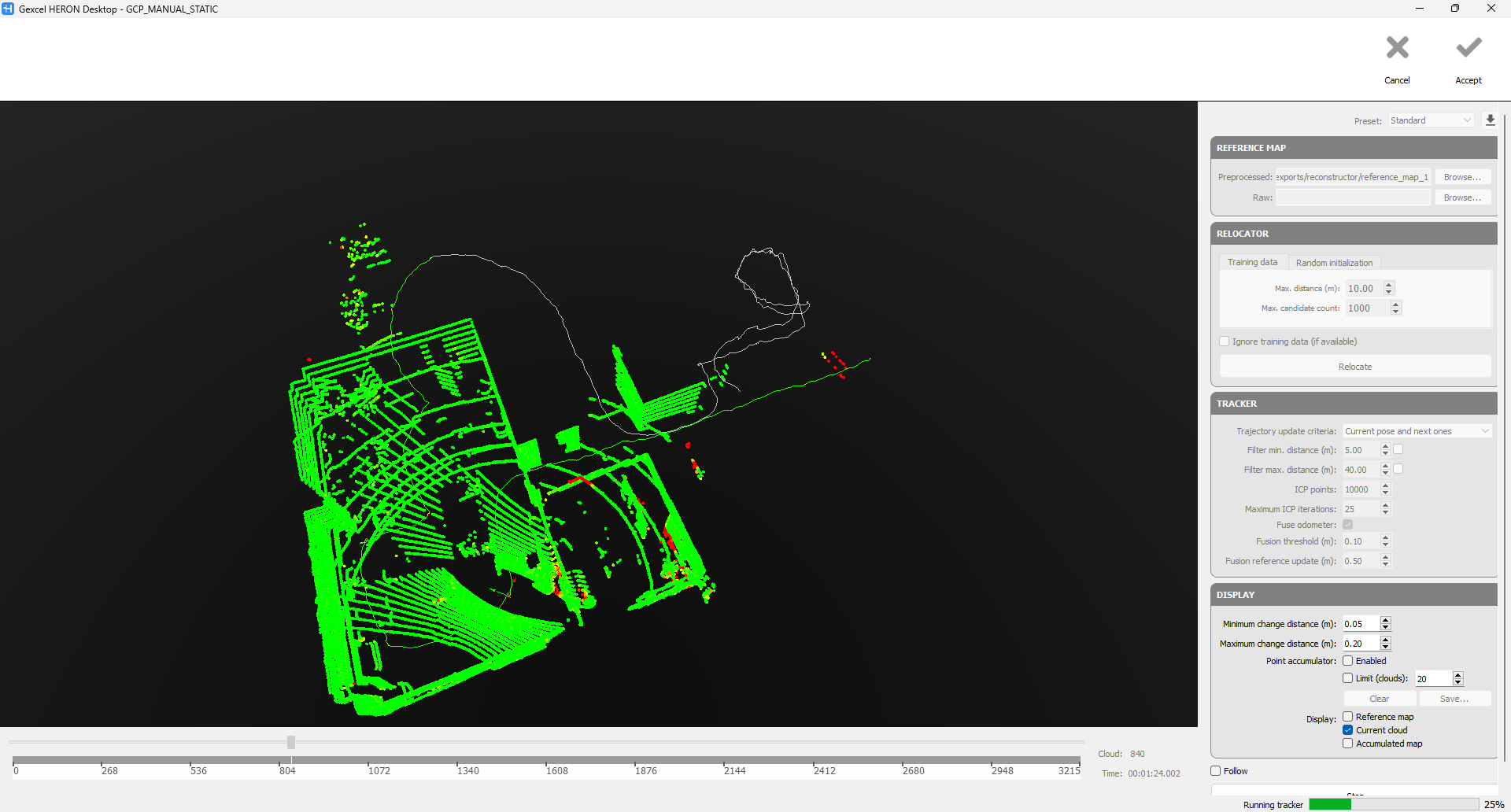The image size is (1511, 812).
Task: Click the Accept checkmark icon
Action: 1468,49
